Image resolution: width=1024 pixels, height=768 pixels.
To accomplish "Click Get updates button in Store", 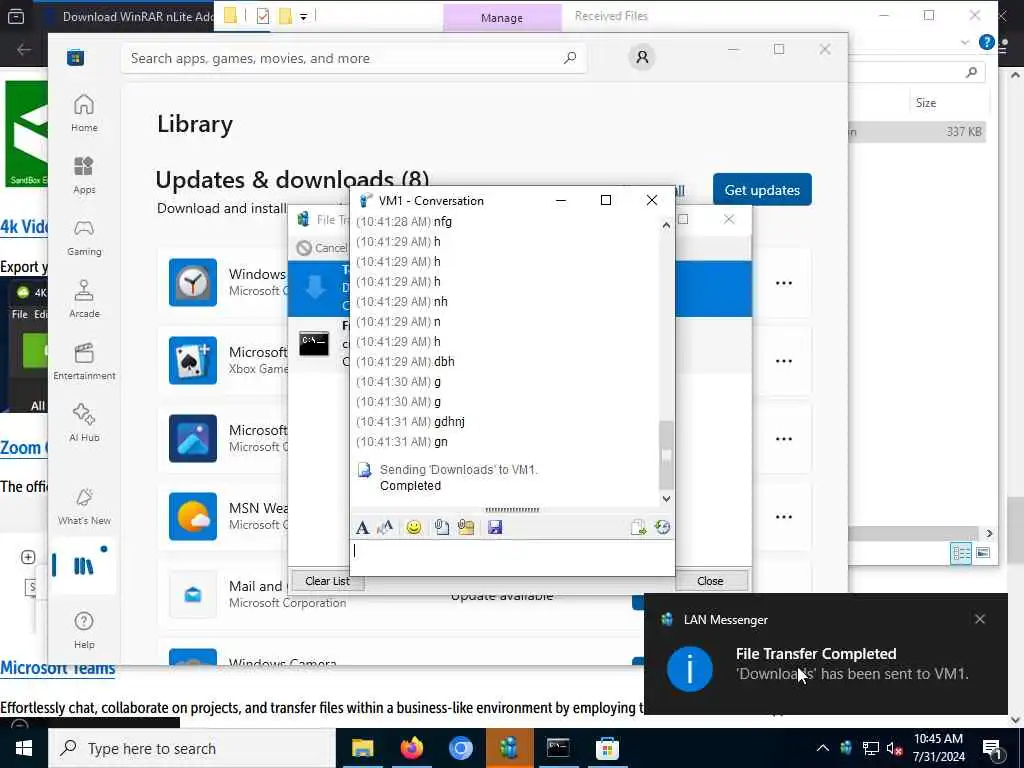I will pyautogui.click(x=762, y=189).
